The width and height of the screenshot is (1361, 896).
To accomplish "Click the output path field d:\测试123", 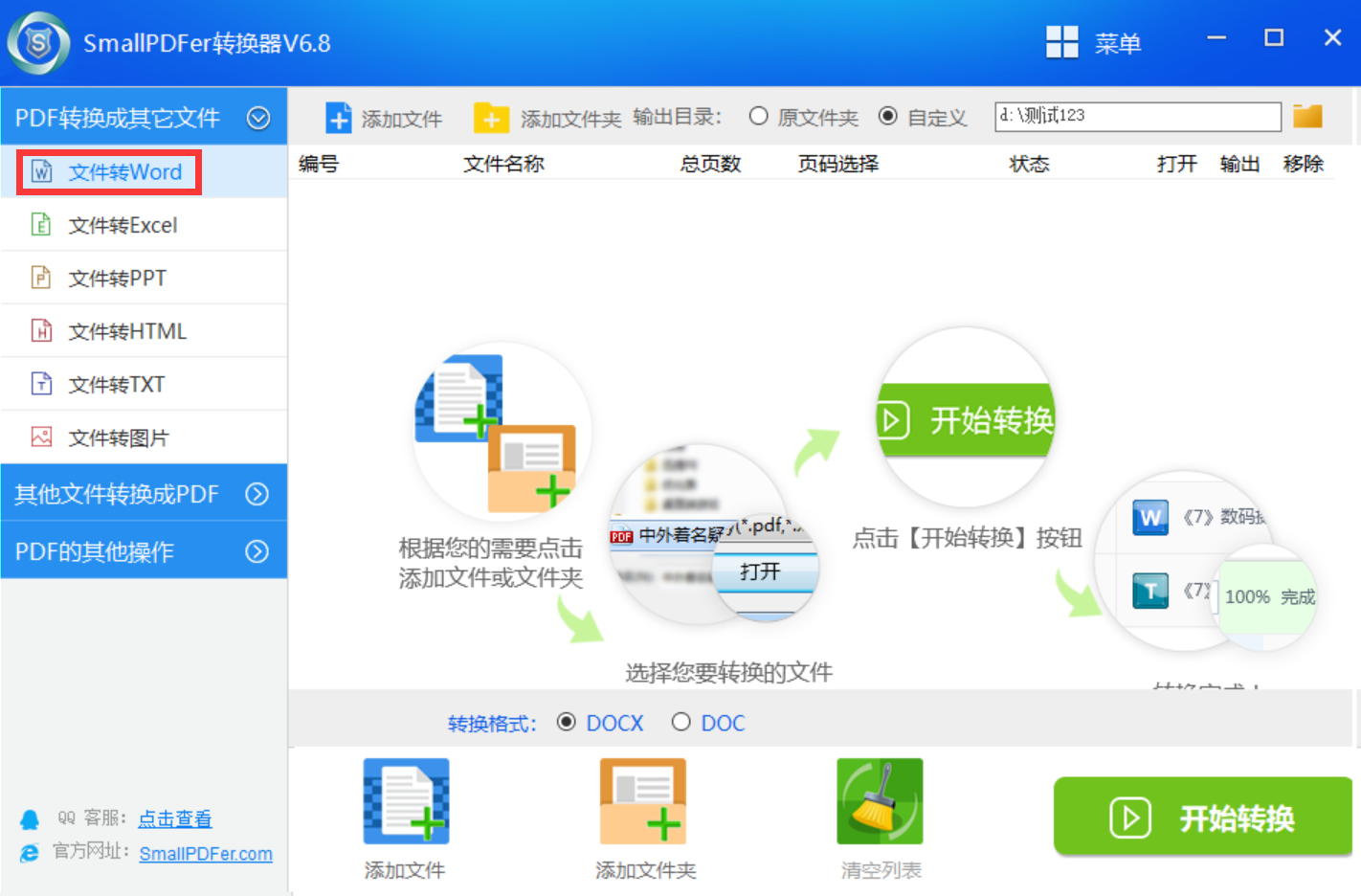I will [1138, 116].
